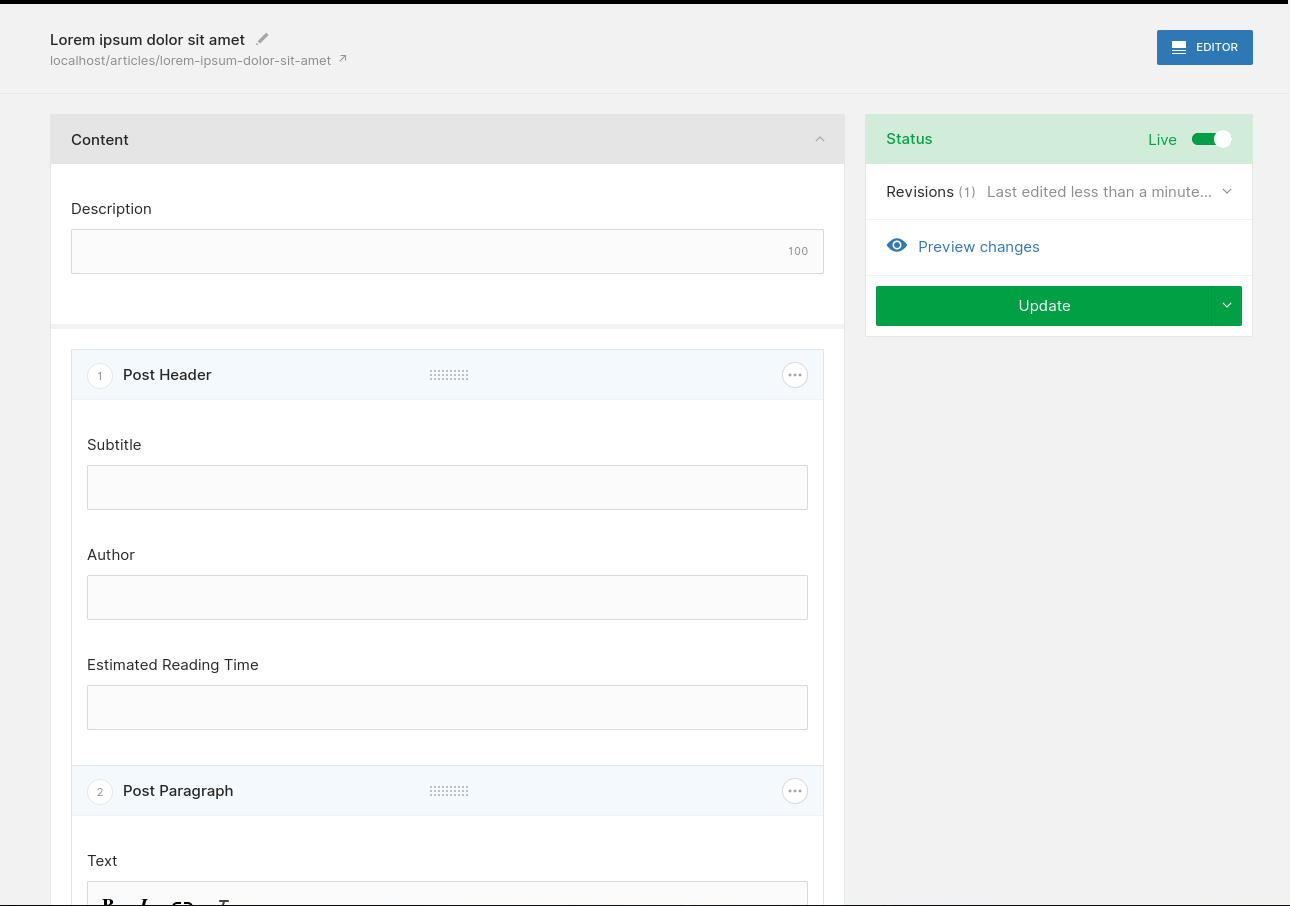
Task: Click the Update button
Action: pos(1043,306)
